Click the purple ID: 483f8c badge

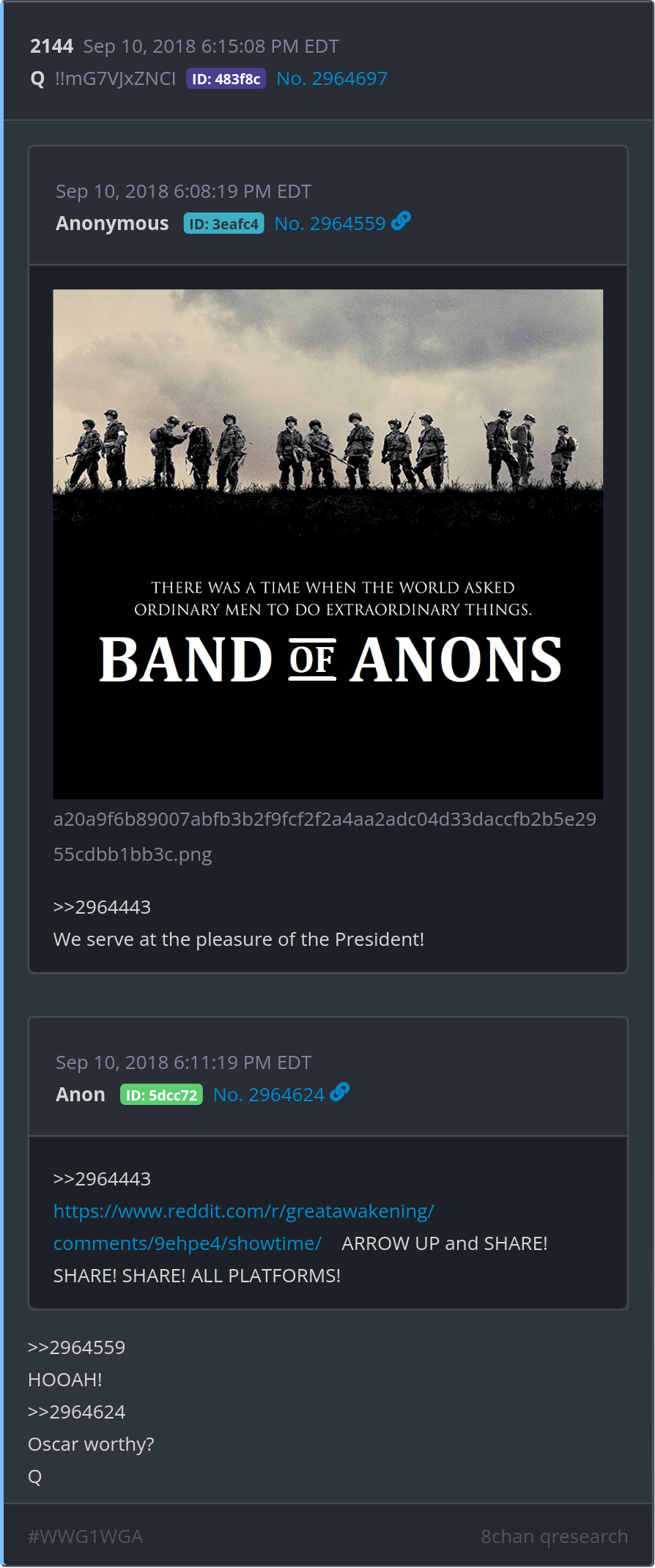226,78
